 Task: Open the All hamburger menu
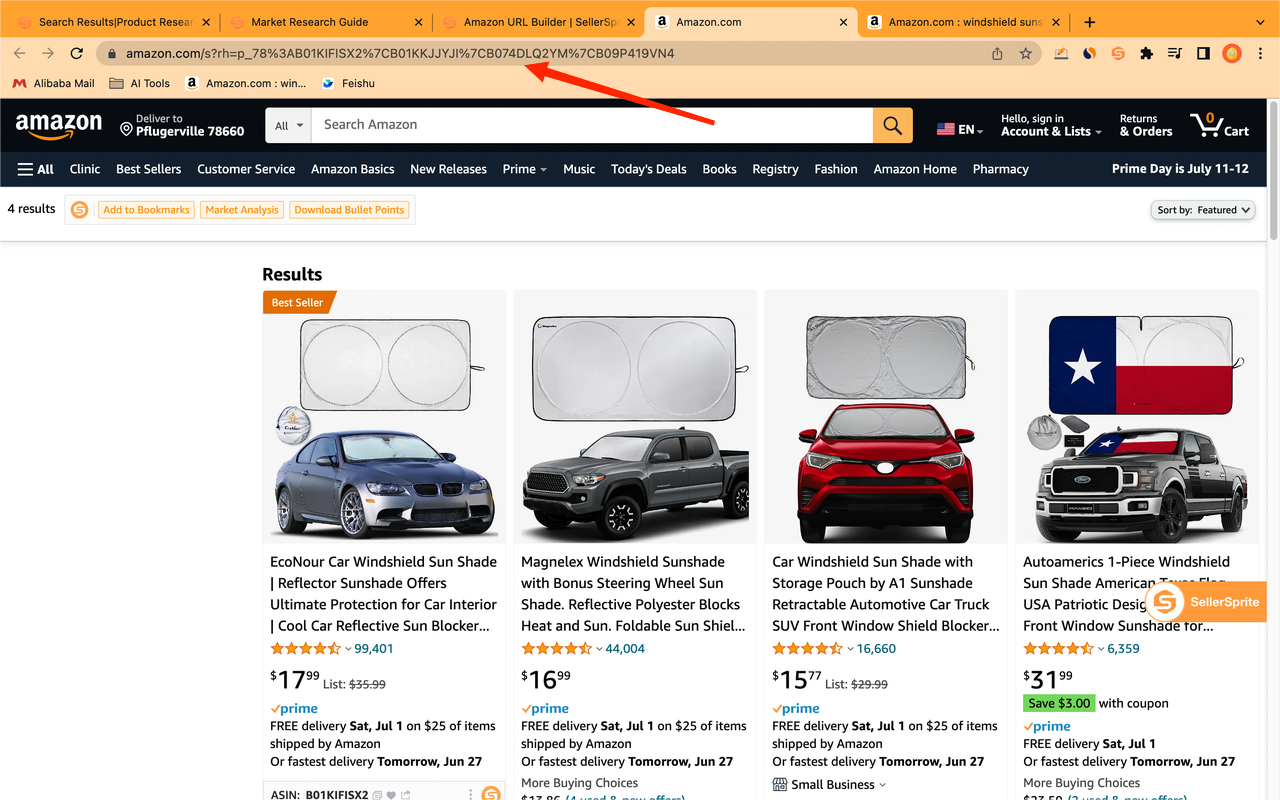click(36, 169)
